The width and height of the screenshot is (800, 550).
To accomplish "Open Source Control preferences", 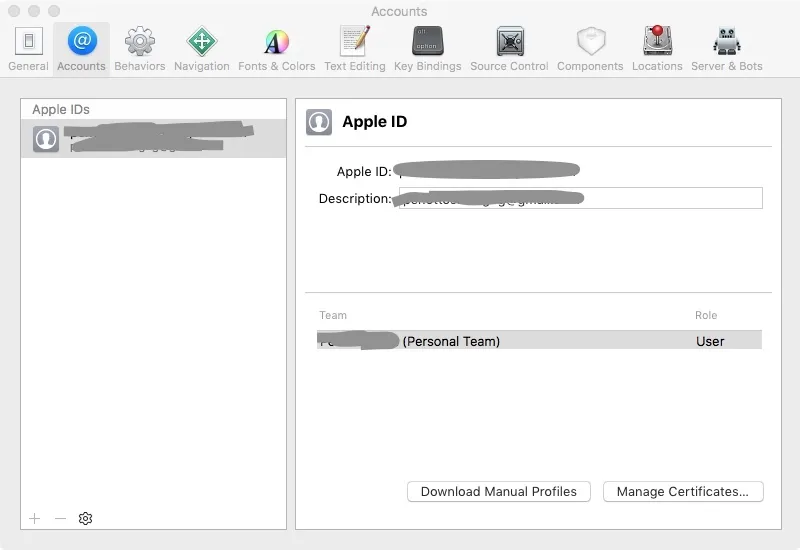I will click(509, 49).
